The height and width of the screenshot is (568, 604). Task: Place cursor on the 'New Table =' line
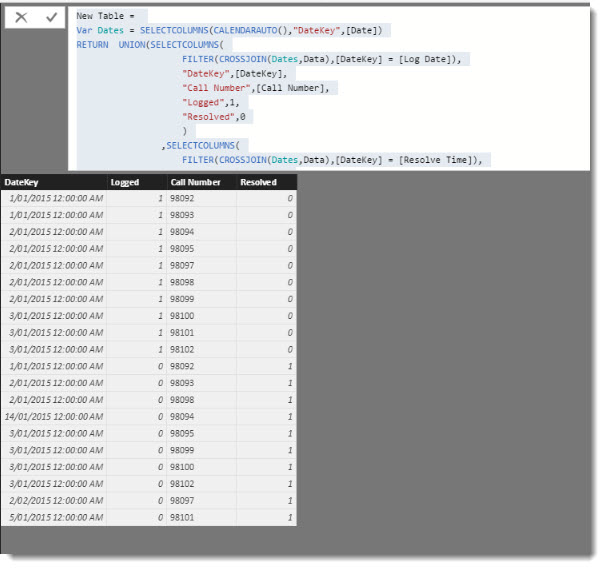[105, 16]
